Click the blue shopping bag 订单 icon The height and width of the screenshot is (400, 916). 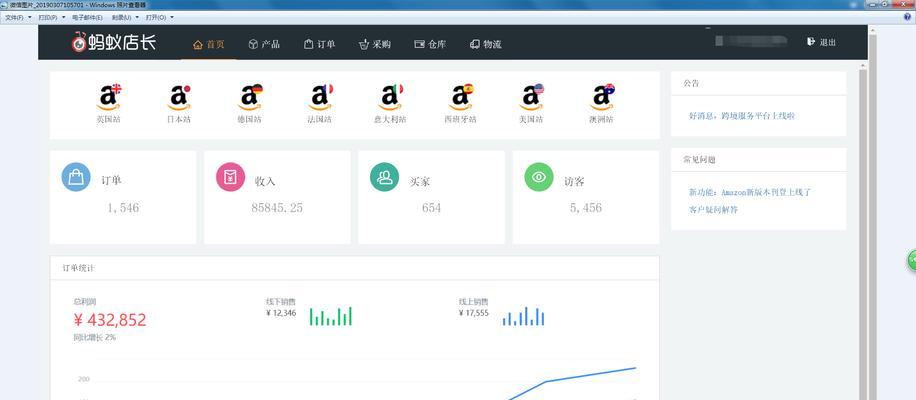point(76,177)
